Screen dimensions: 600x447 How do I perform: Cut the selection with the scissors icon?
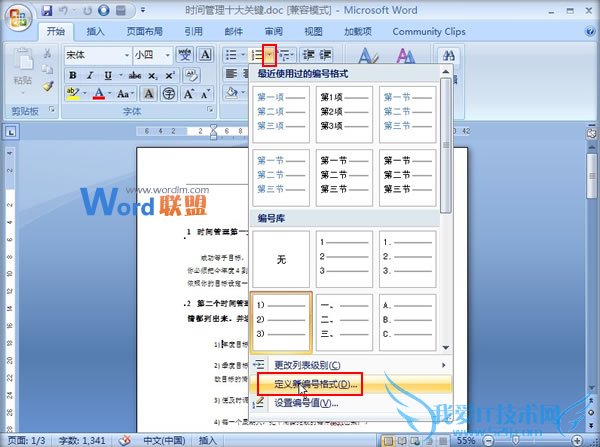[x=47, y=53]
